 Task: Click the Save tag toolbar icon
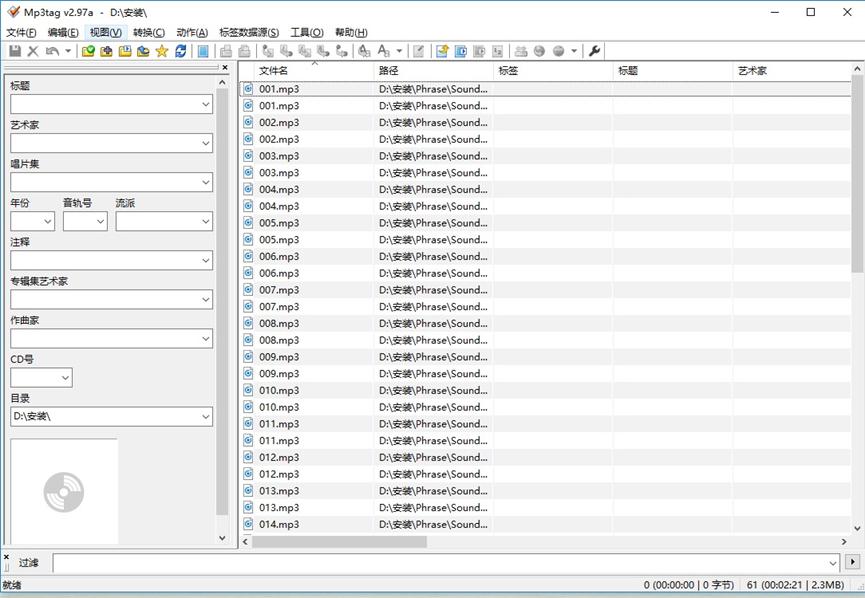click(14, 51)
